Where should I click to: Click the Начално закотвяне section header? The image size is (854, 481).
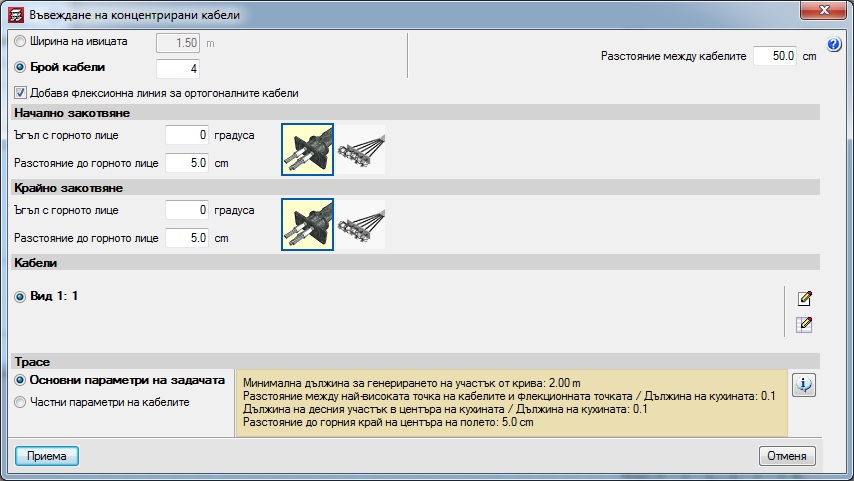click(x=416, y=113)
